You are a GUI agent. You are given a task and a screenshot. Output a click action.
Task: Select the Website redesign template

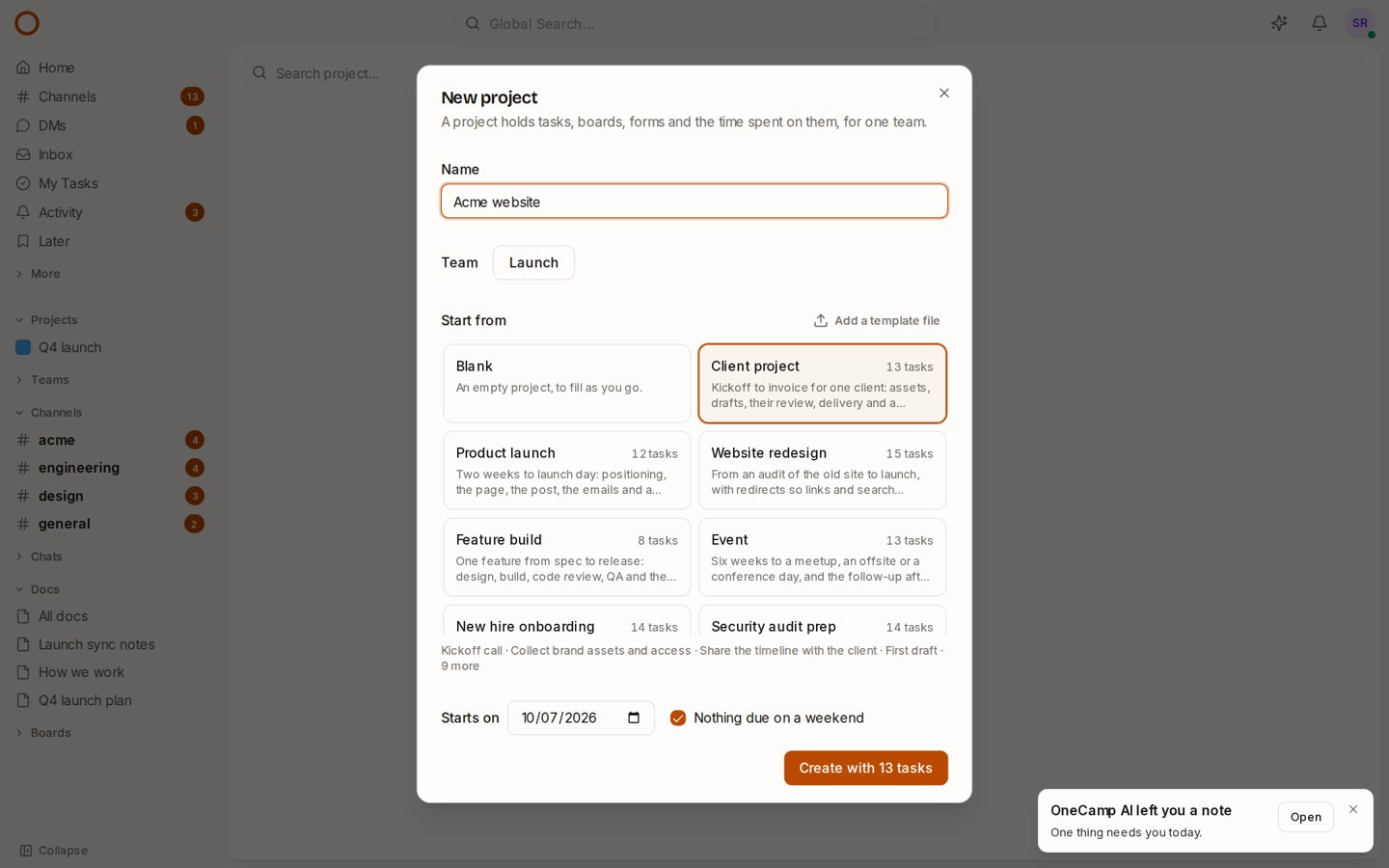pyautogui.click(x=822, y=471)
